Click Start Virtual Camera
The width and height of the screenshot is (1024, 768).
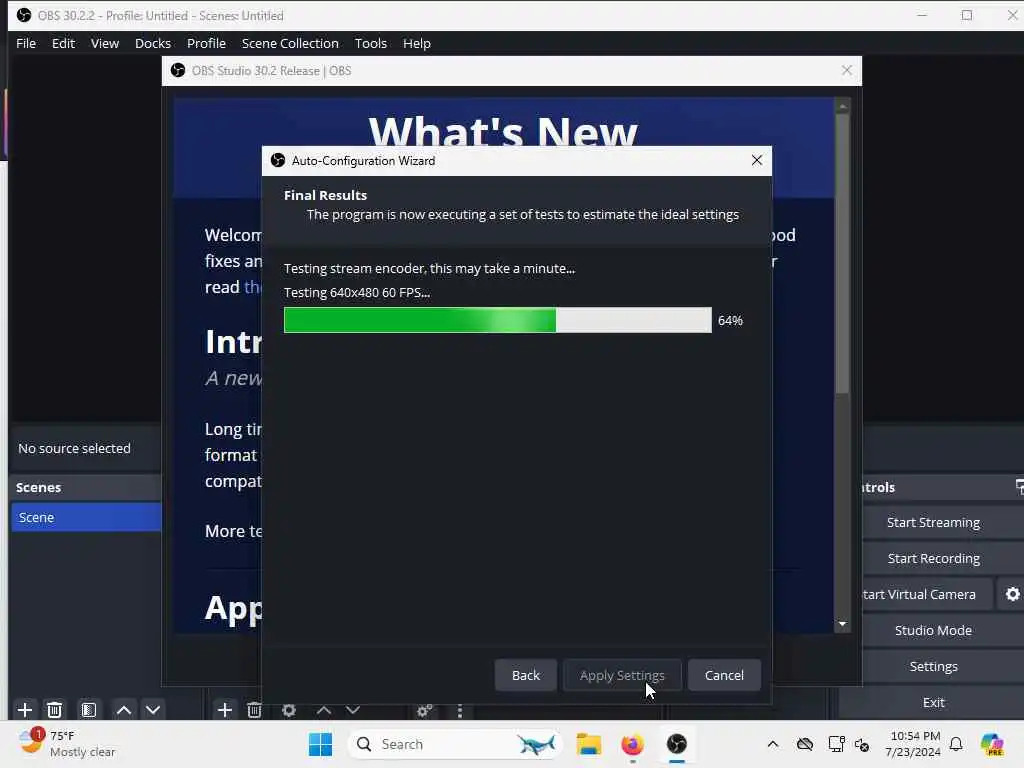coord(927,594)
